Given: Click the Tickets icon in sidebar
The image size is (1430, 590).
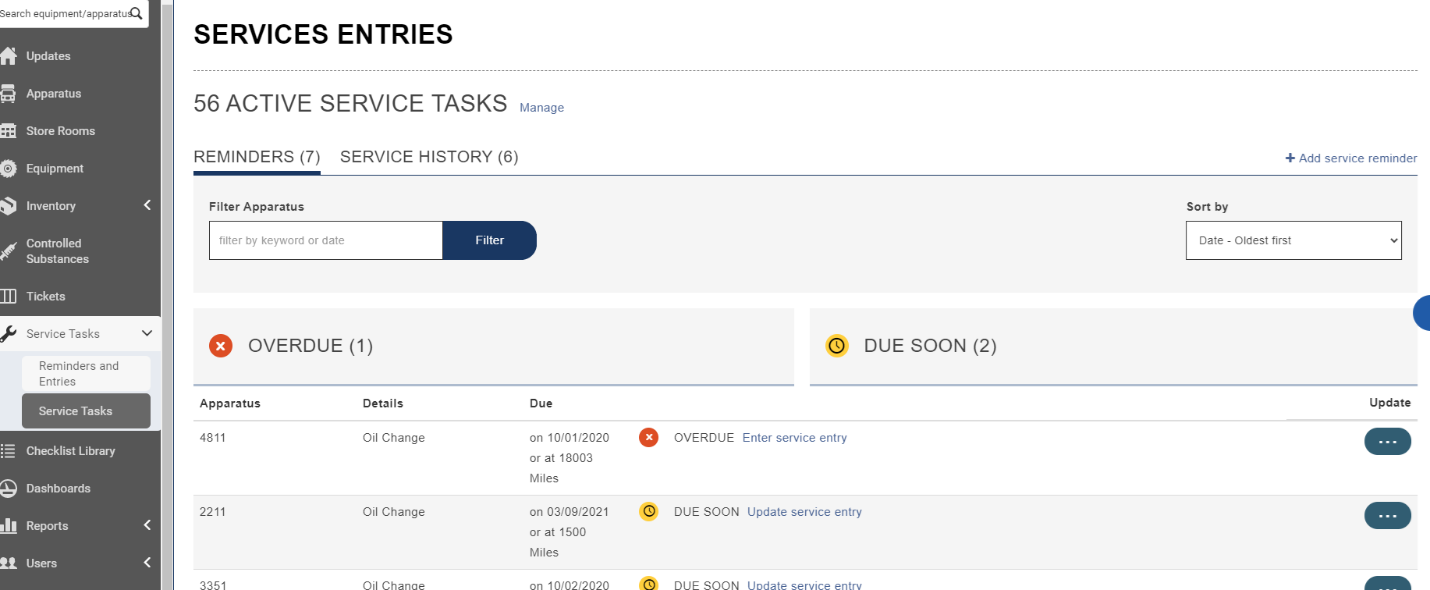Looking at the screenshot, I should pyautogui.click(x=8, y=296).
